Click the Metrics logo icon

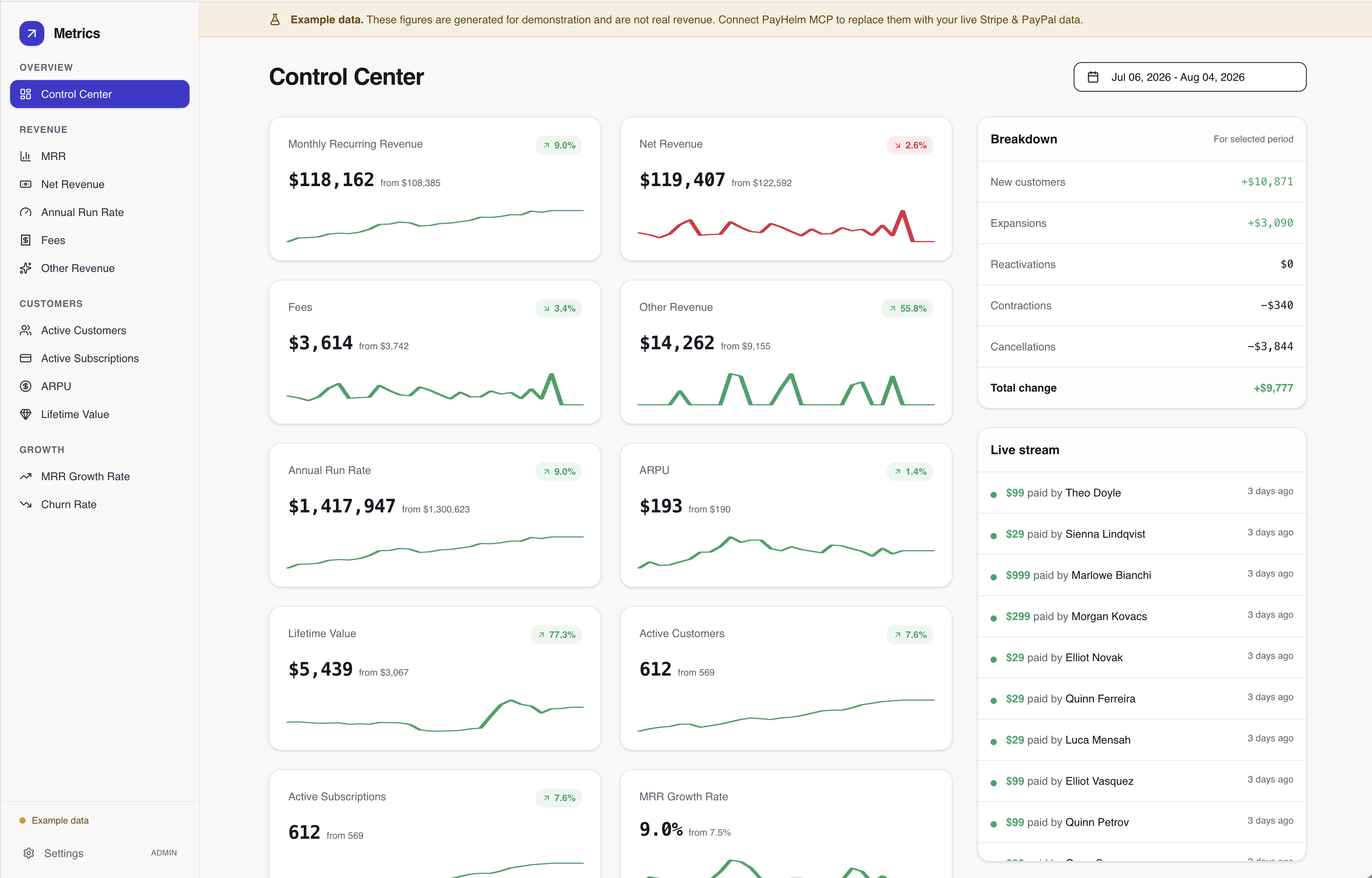click(x=31, y=34)
